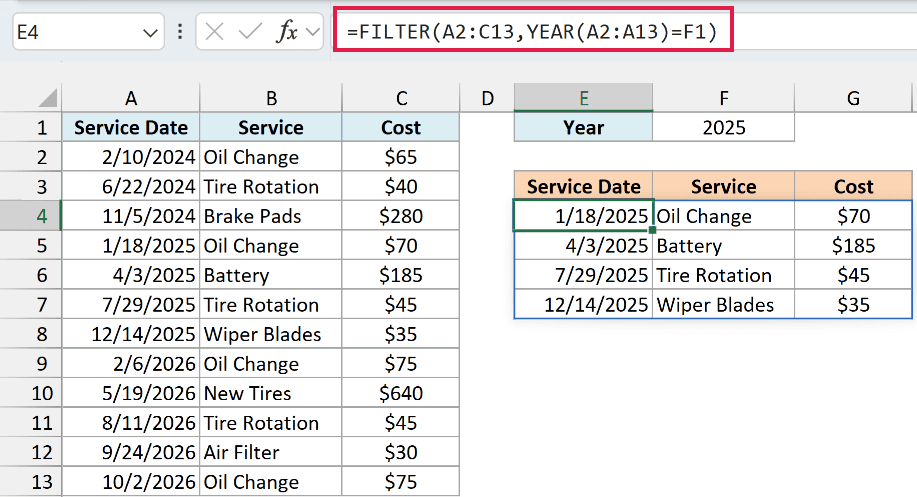
Task: Select the Brake Pads cell
Action: coord(271,216)
